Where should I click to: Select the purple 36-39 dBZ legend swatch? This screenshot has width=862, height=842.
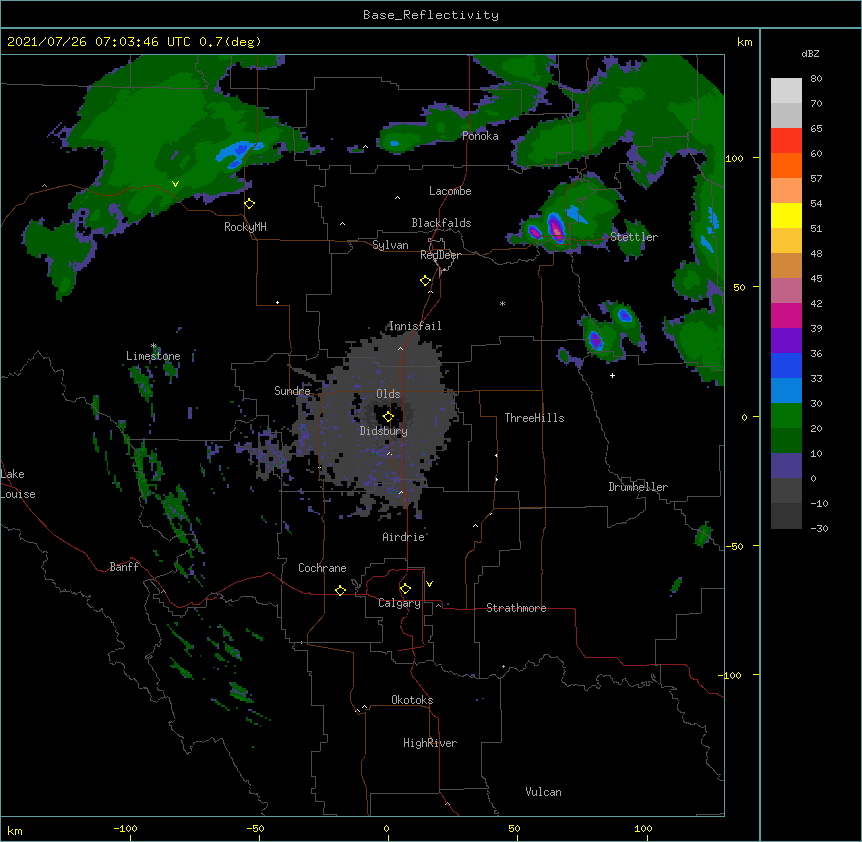tap(786, 341)
